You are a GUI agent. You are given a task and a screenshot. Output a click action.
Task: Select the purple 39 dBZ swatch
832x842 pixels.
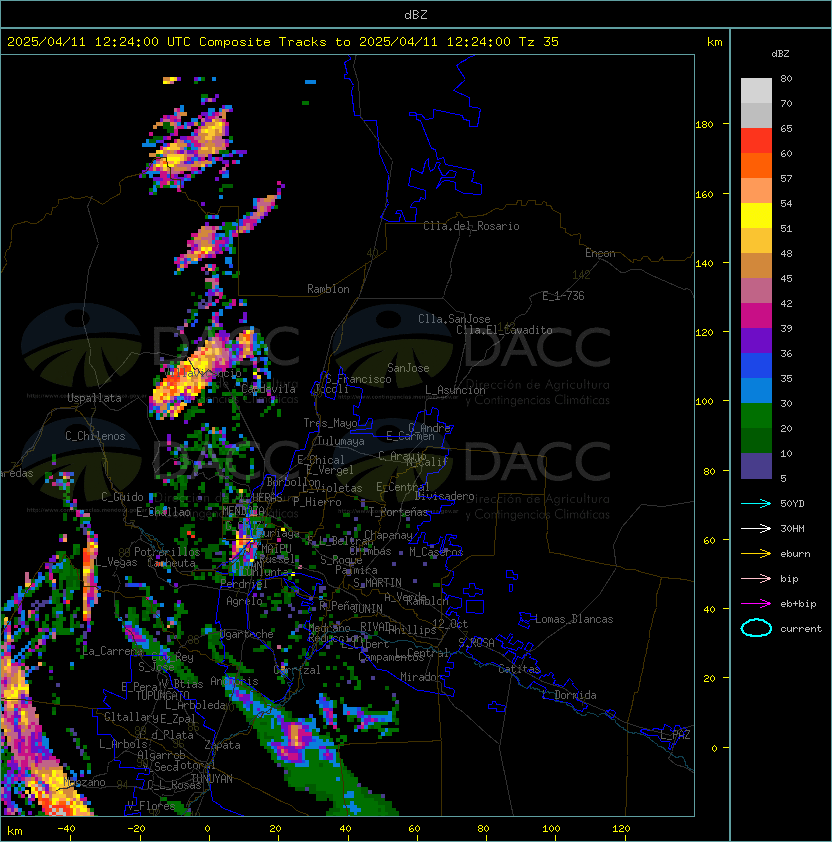coord(756,340)
